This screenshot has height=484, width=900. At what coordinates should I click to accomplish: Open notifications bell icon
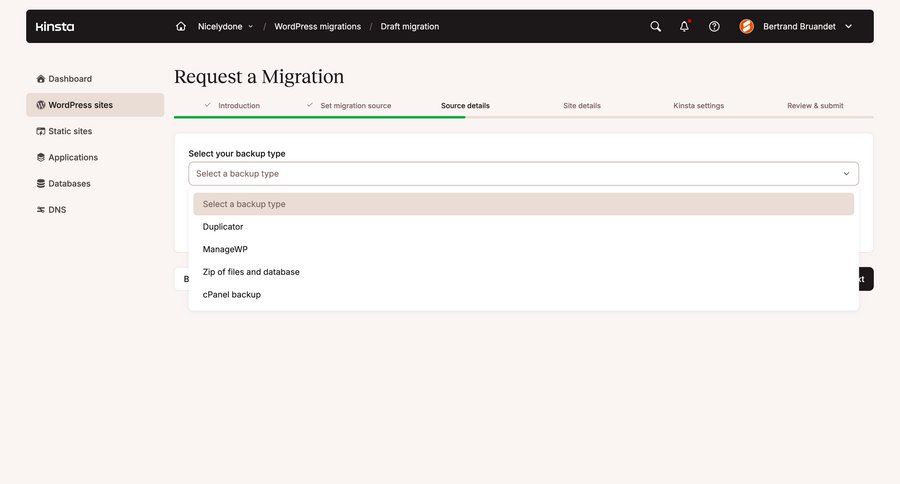685,27
